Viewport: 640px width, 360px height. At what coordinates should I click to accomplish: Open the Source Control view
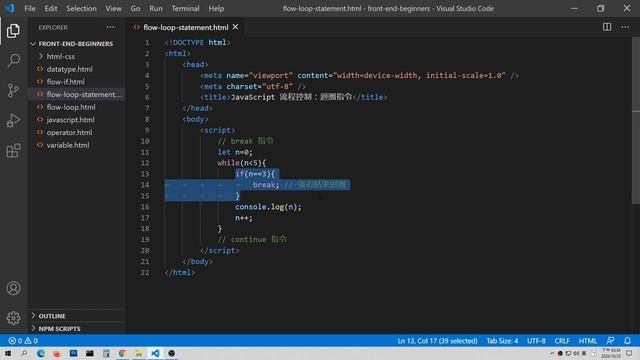click(13, 90)
